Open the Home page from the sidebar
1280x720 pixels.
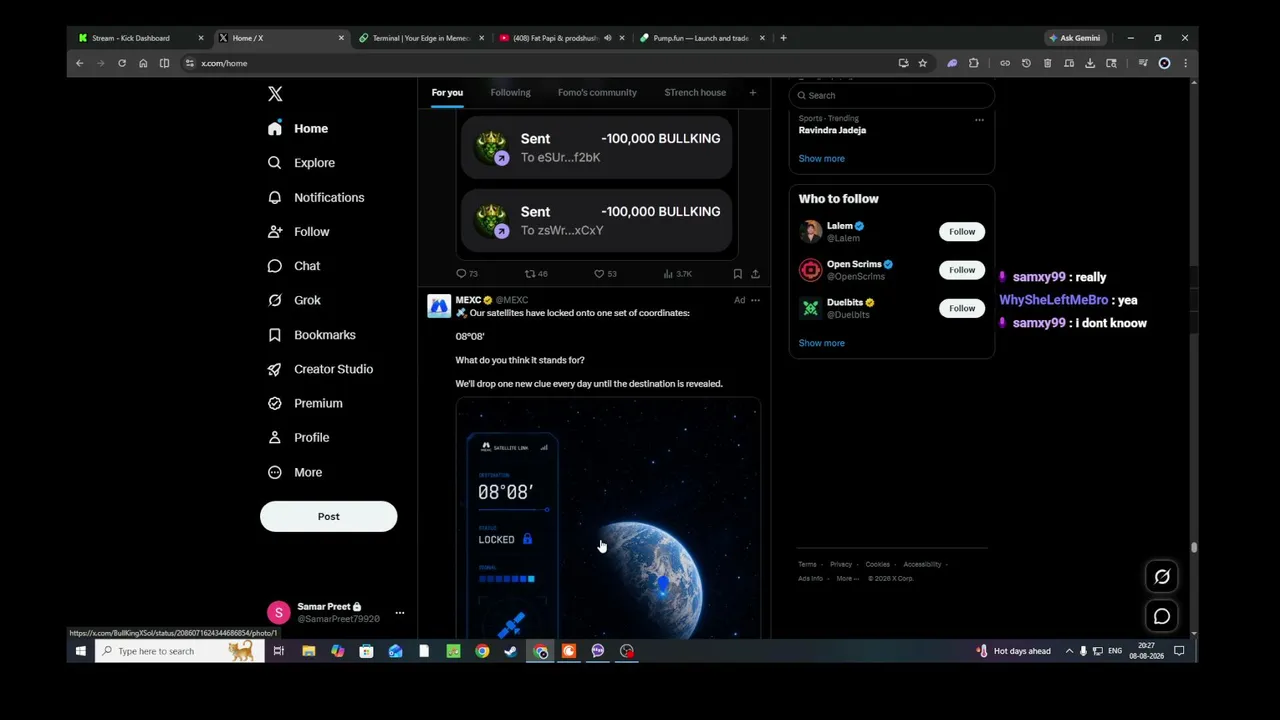[x=298, y=128]
